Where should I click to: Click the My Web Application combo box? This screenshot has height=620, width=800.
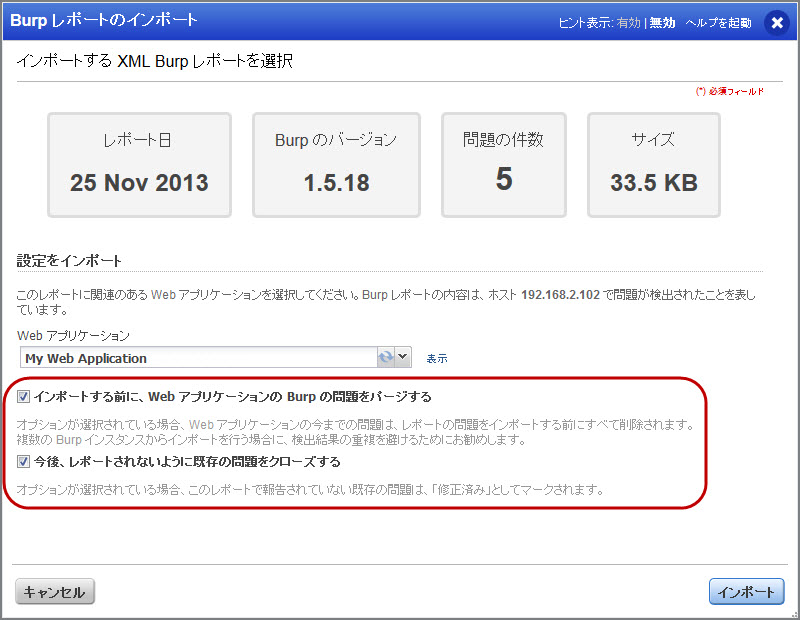coord(198,358)
